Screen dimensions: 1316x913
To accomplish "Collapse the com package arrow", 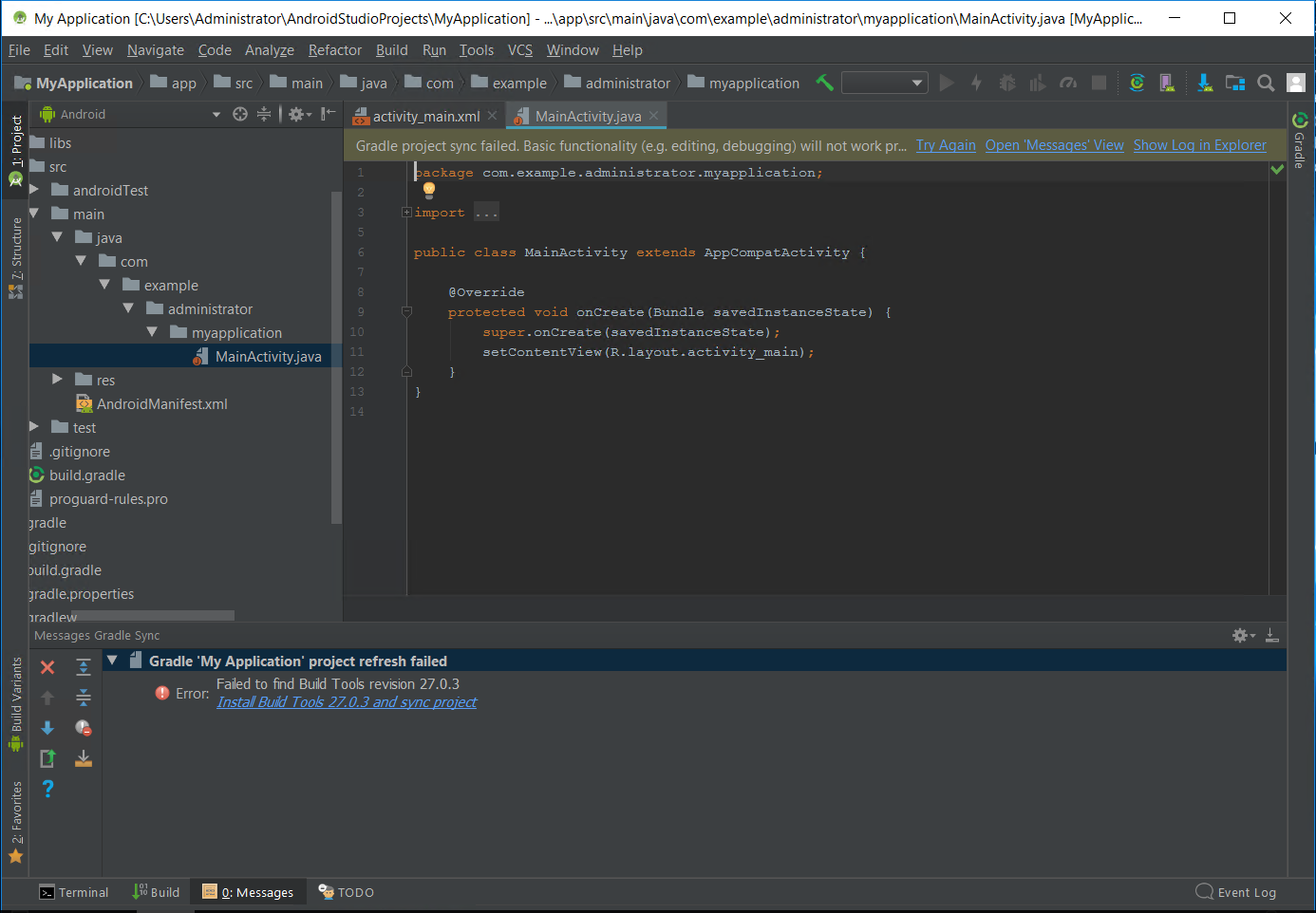I will 82,261.
